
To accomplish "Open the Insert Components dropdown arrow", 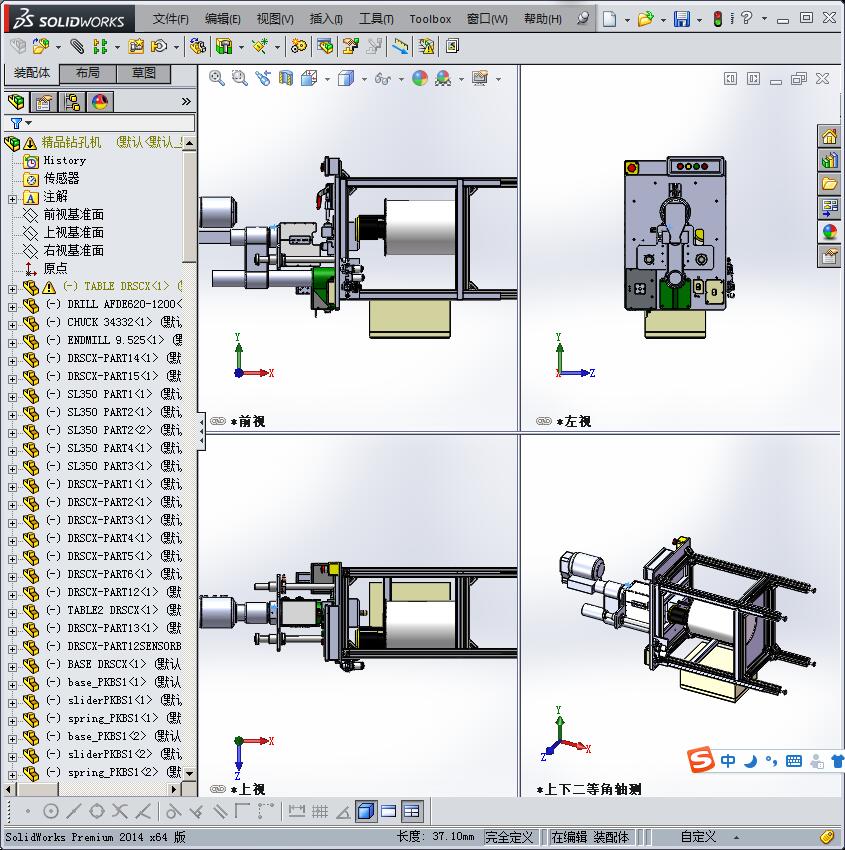I will [x=58, y=48].
